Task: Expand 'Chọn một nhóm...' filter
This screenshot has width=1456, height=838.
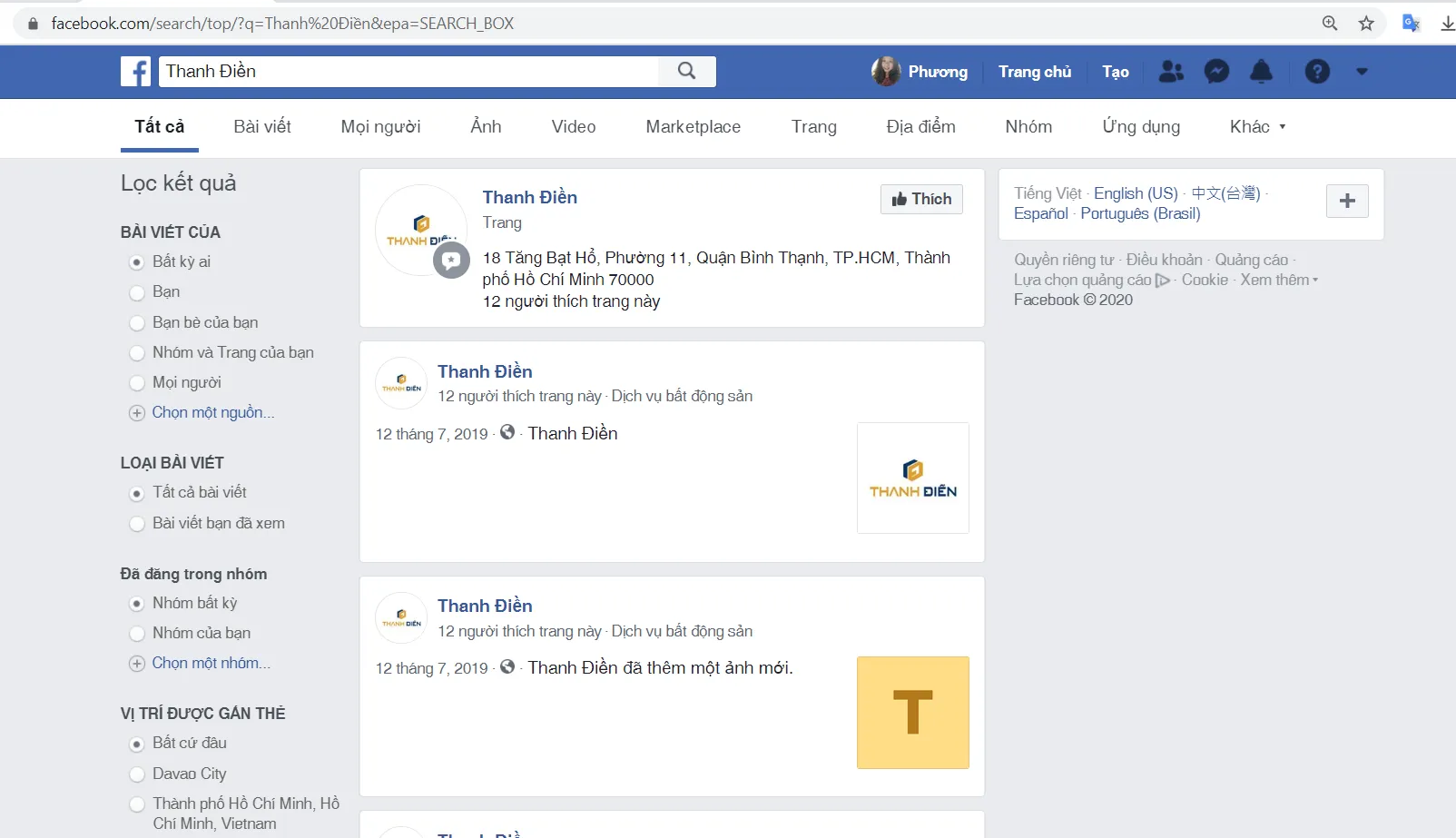Action: point(211,664)
